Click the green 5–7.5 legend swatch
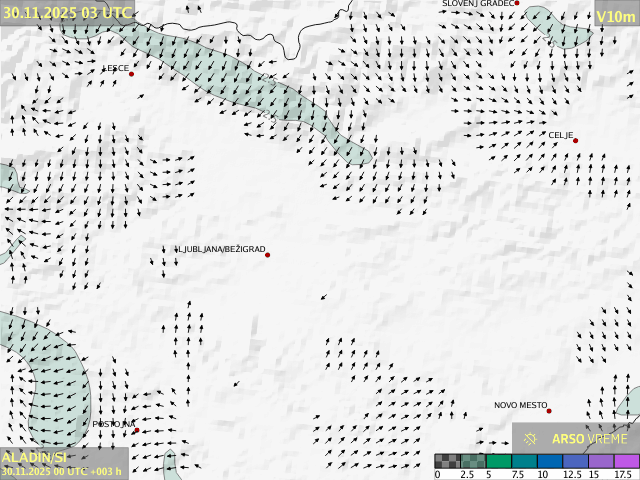 point(498,461)
